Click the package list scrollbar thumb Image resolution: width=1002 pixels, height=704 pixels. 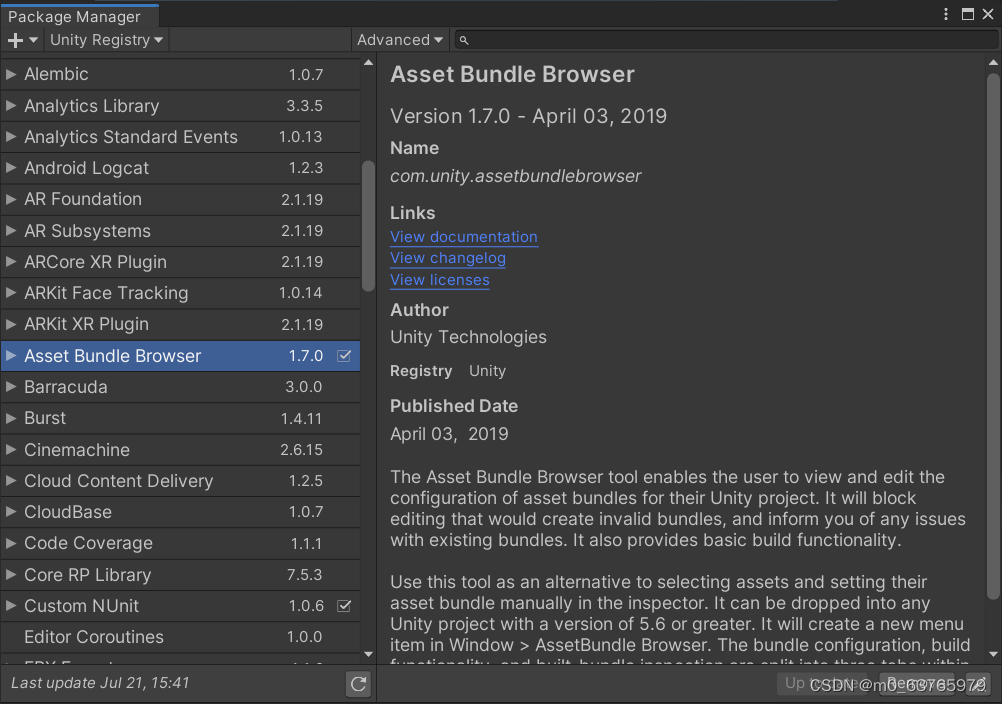point(368,226)
